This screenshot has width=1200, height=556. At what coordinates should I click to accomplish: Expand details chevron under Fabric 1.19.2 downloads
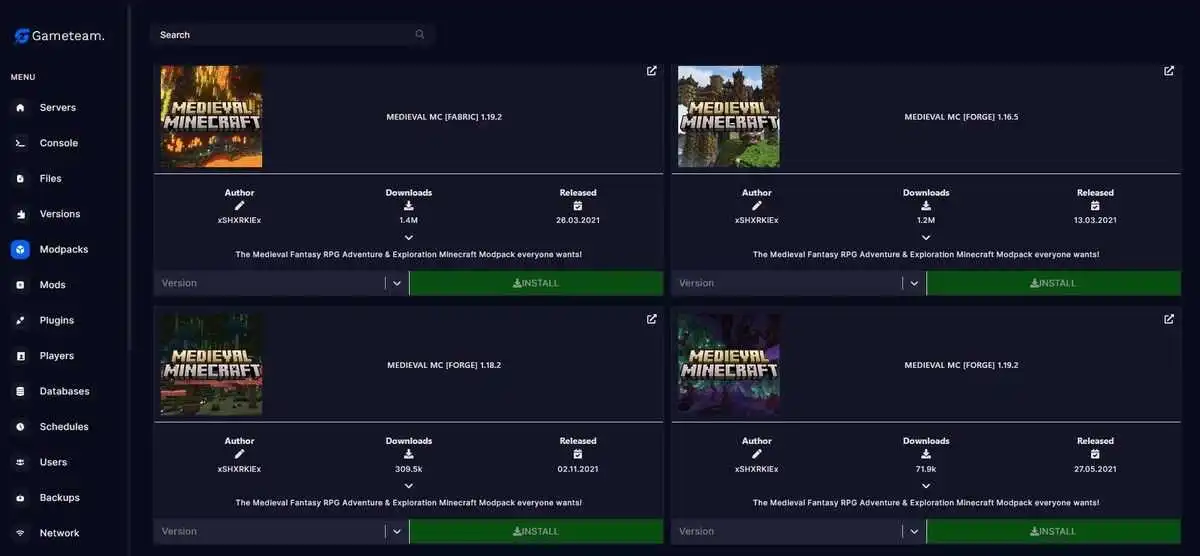(x=409, y=238)
